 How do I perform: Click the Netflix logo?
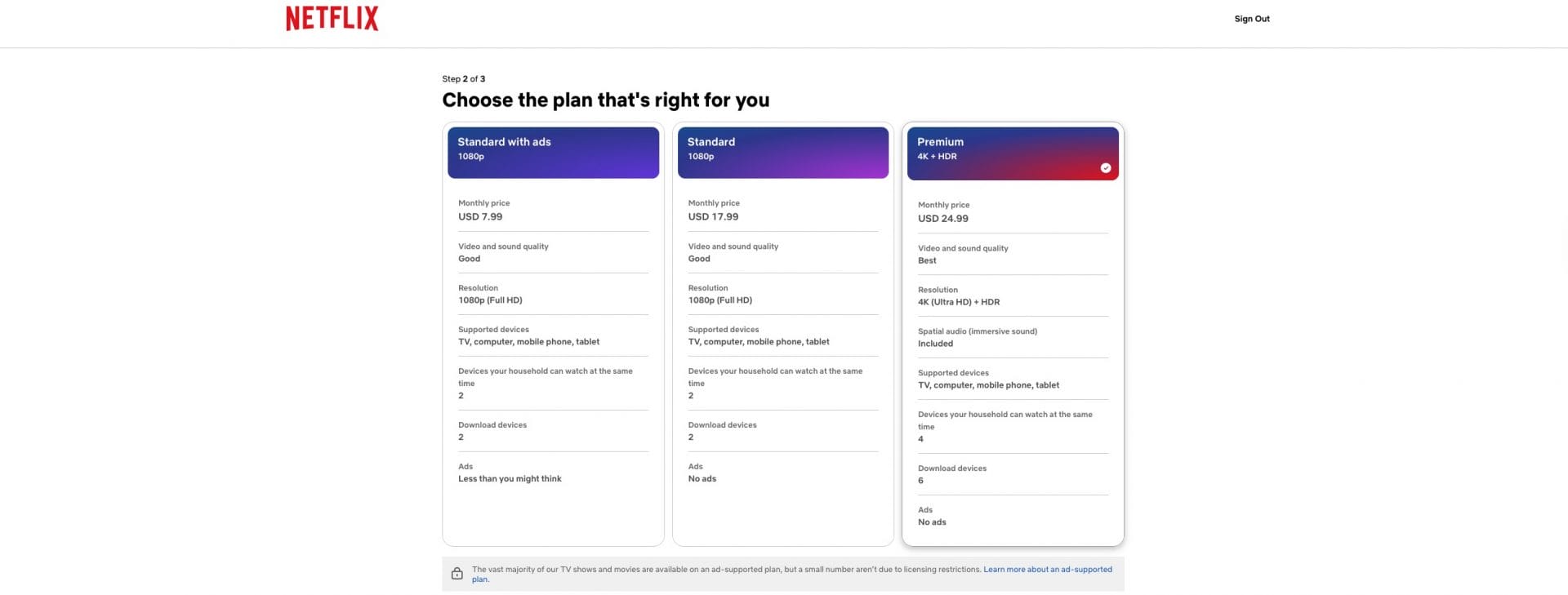coord(332,19)
